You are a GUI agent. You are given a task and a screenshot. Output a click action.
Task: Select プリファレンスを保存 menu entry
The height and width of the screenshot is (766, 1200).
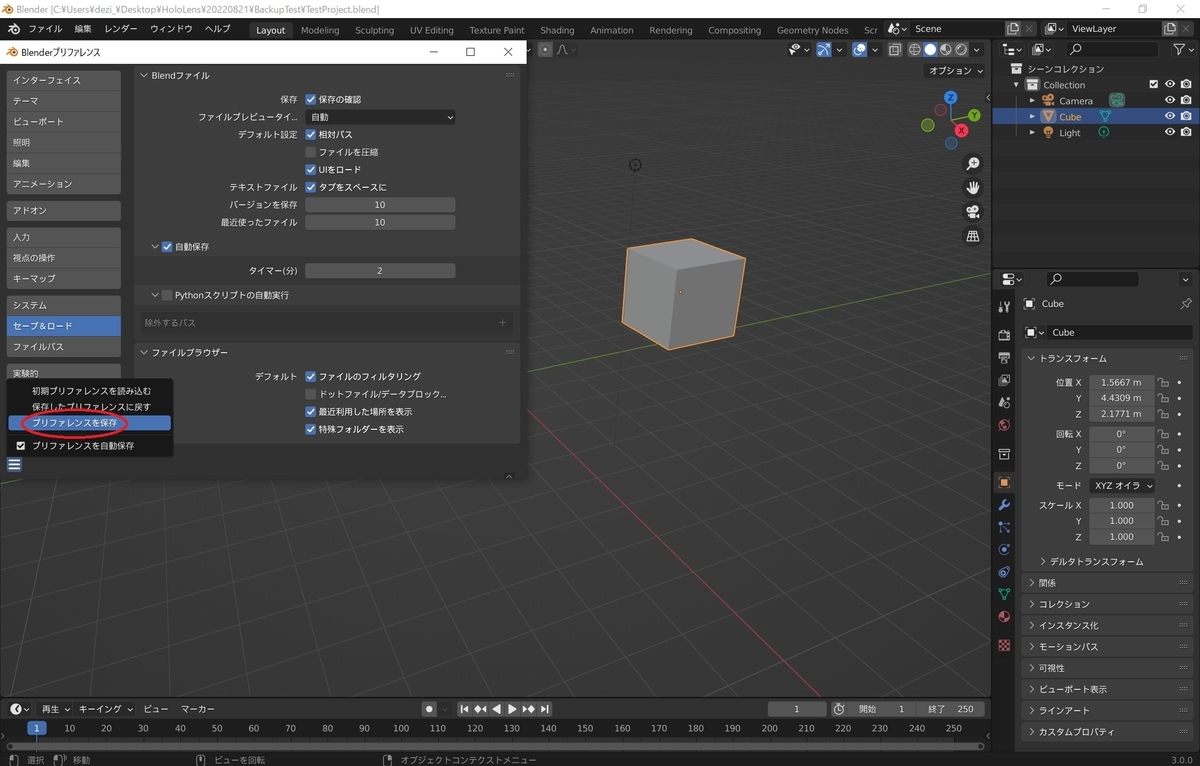(89, 424)
